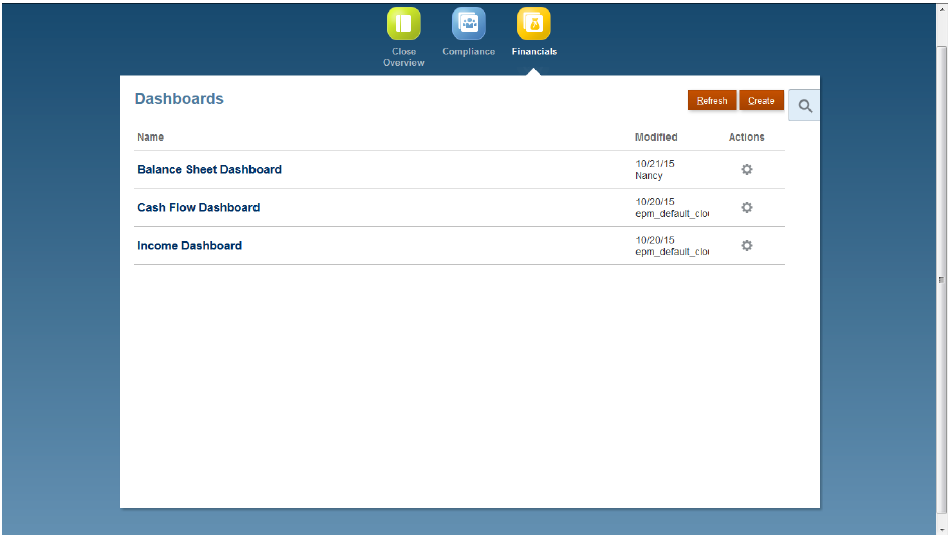Select the Financials icon
The image size is (951, 544).
534,24
